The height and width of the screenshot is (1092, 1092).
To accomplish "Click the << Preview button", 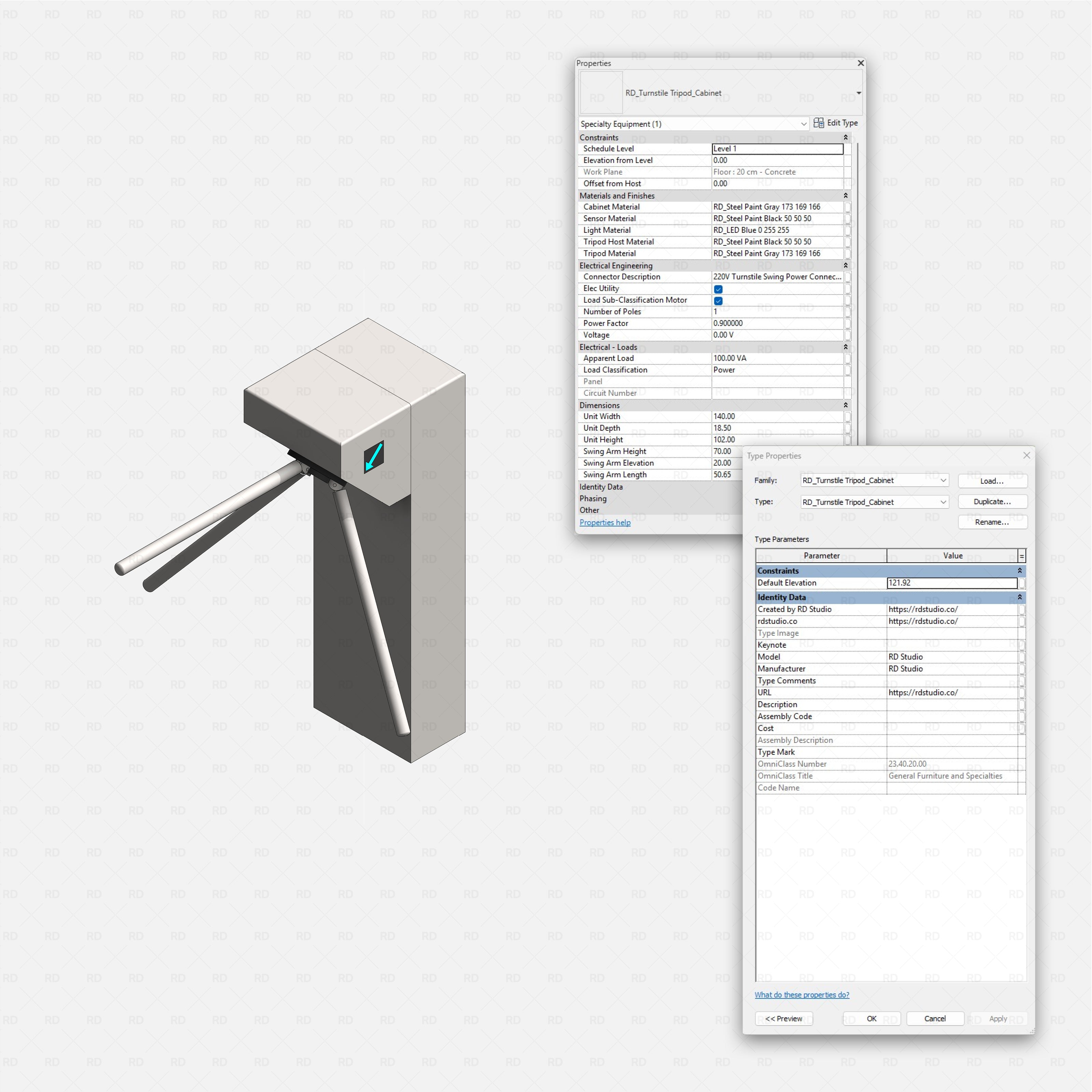I will pos(784,1019).
